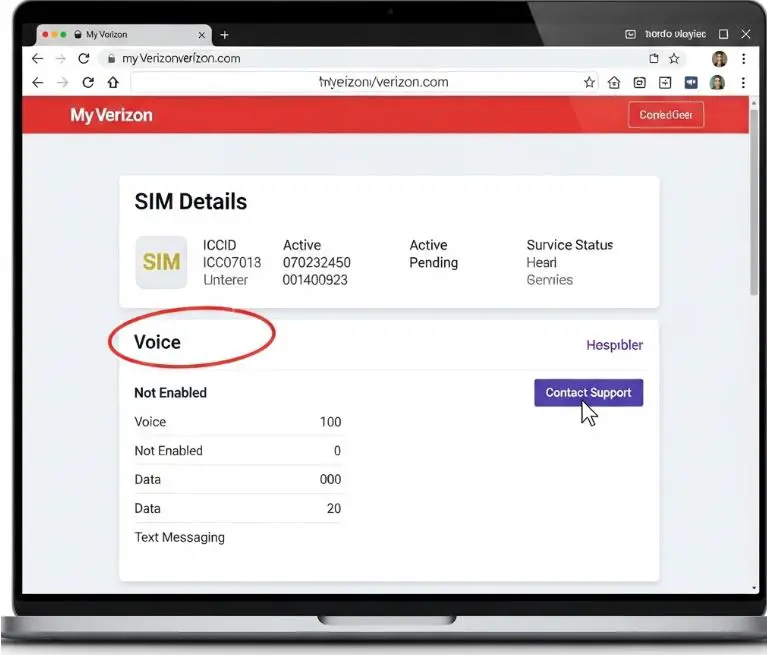
Task: Click the Heari status text
Action: pos(541,263)
